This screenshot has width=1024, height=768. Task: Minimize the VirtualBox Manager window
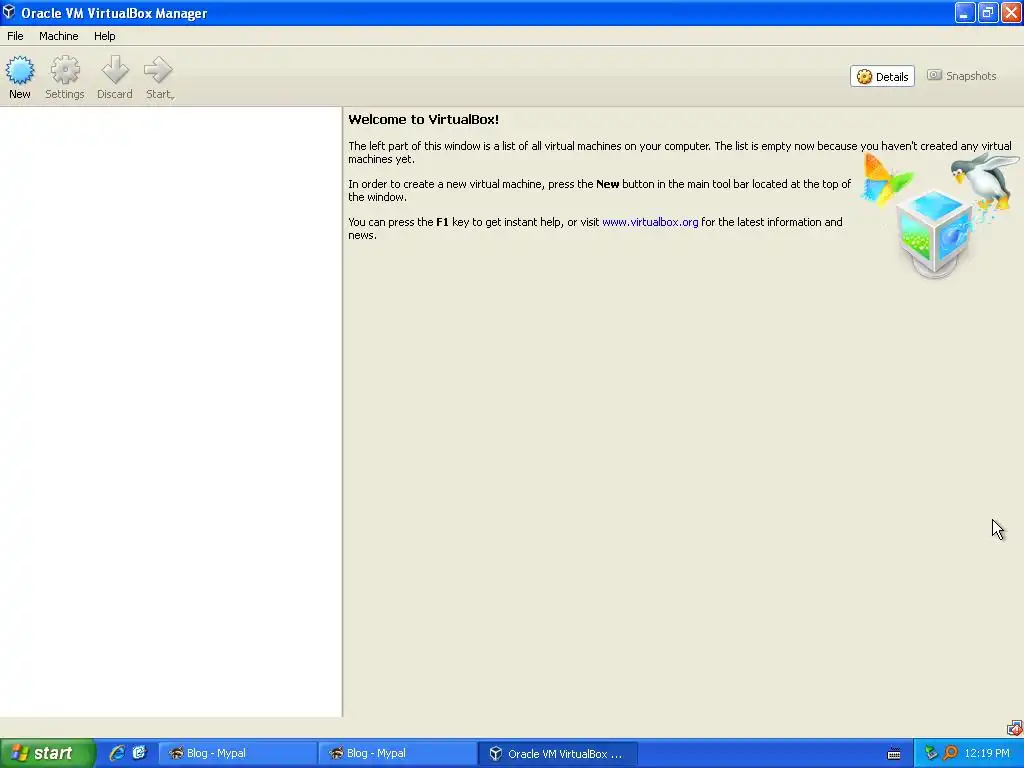[x=964, y=12]
